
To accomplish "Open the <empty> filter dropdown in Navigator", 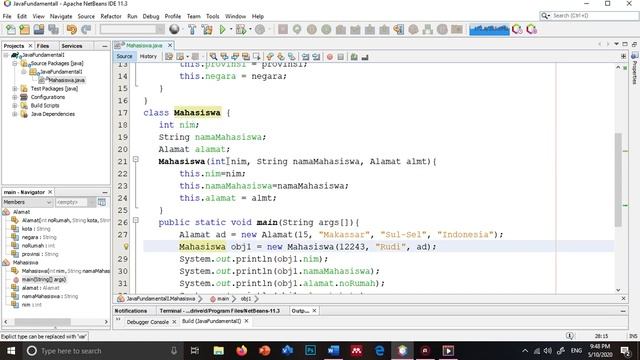I will click(76, 202).
